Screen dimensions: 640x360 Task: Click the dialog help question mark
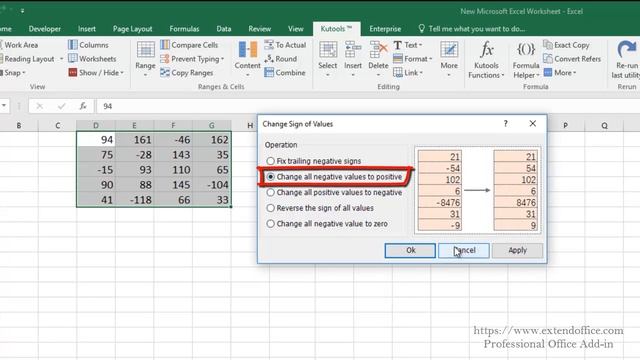click(x=505, y=123)
